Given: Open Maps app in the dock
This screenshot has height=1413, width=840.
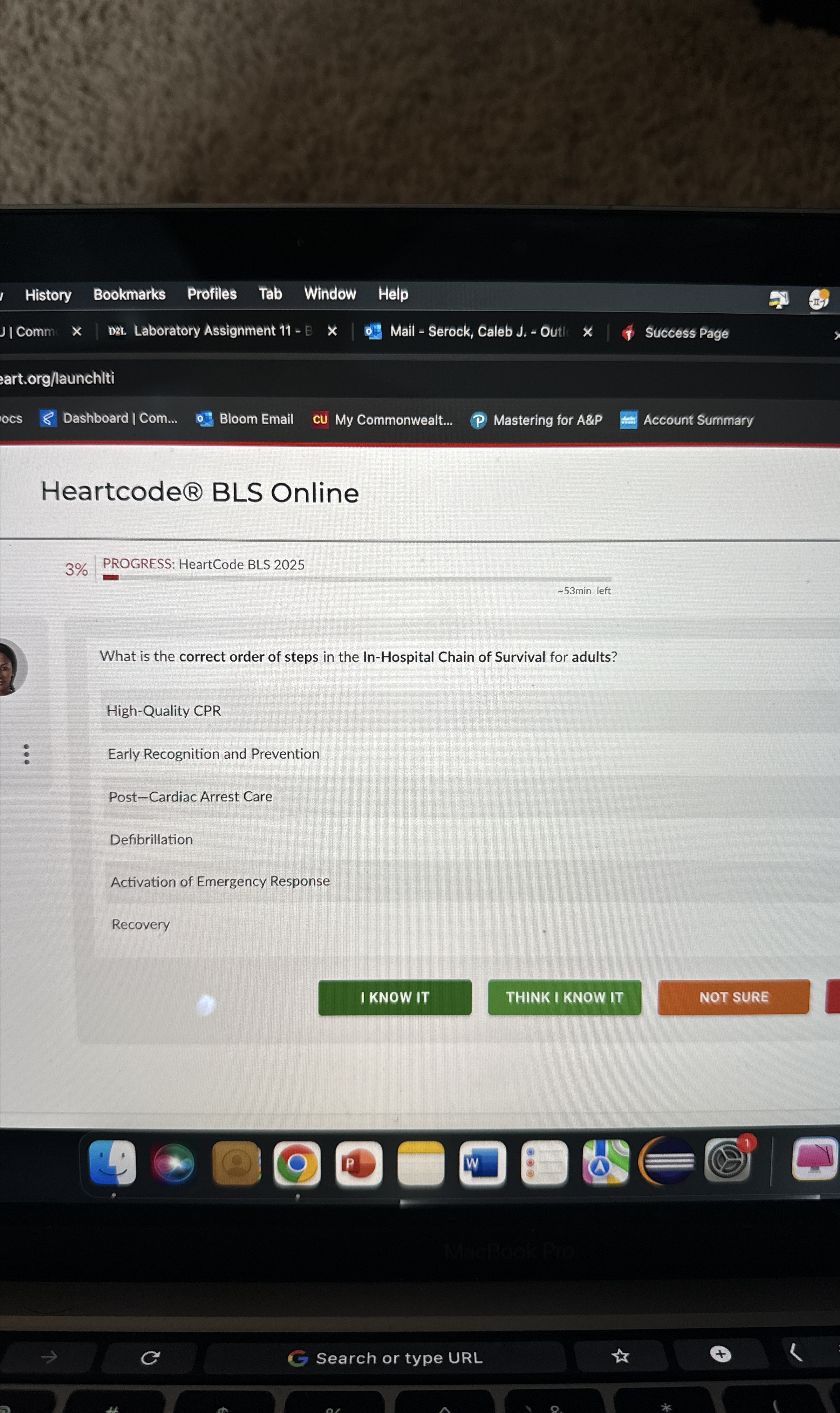Looking at the screenshot, I should (x=606, y=1162).
